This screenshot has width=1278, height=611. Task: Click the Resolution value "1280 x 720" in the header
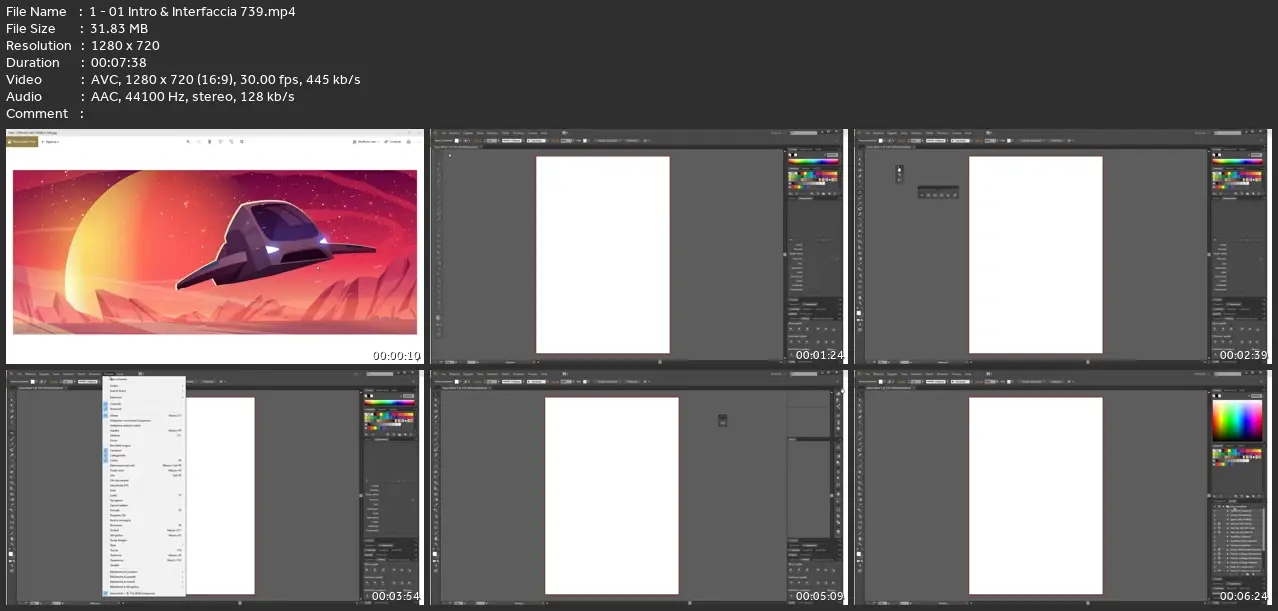(125, 46)
